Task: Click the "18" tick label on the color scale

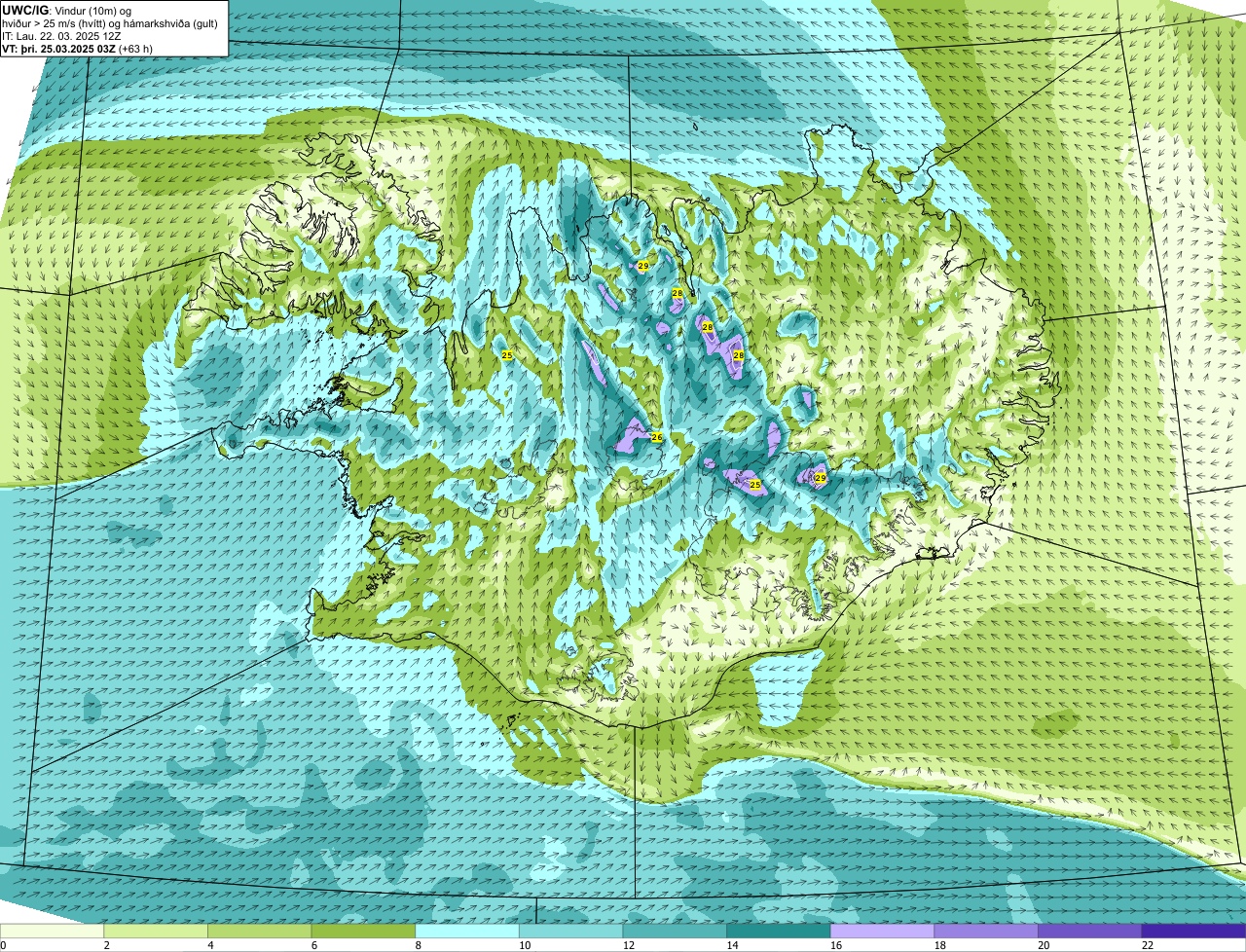Action: click(939, 945)
